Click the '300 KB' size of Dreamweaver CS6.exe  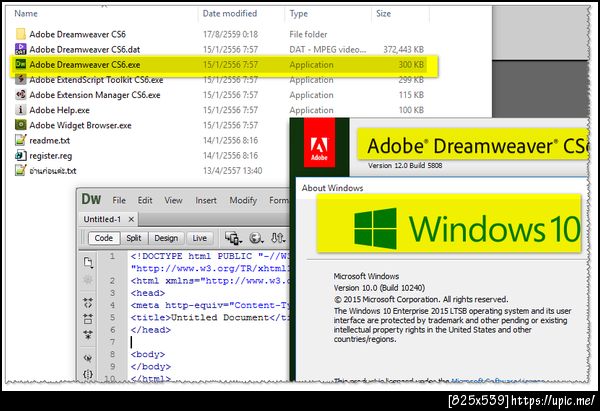tap(411, 65)
